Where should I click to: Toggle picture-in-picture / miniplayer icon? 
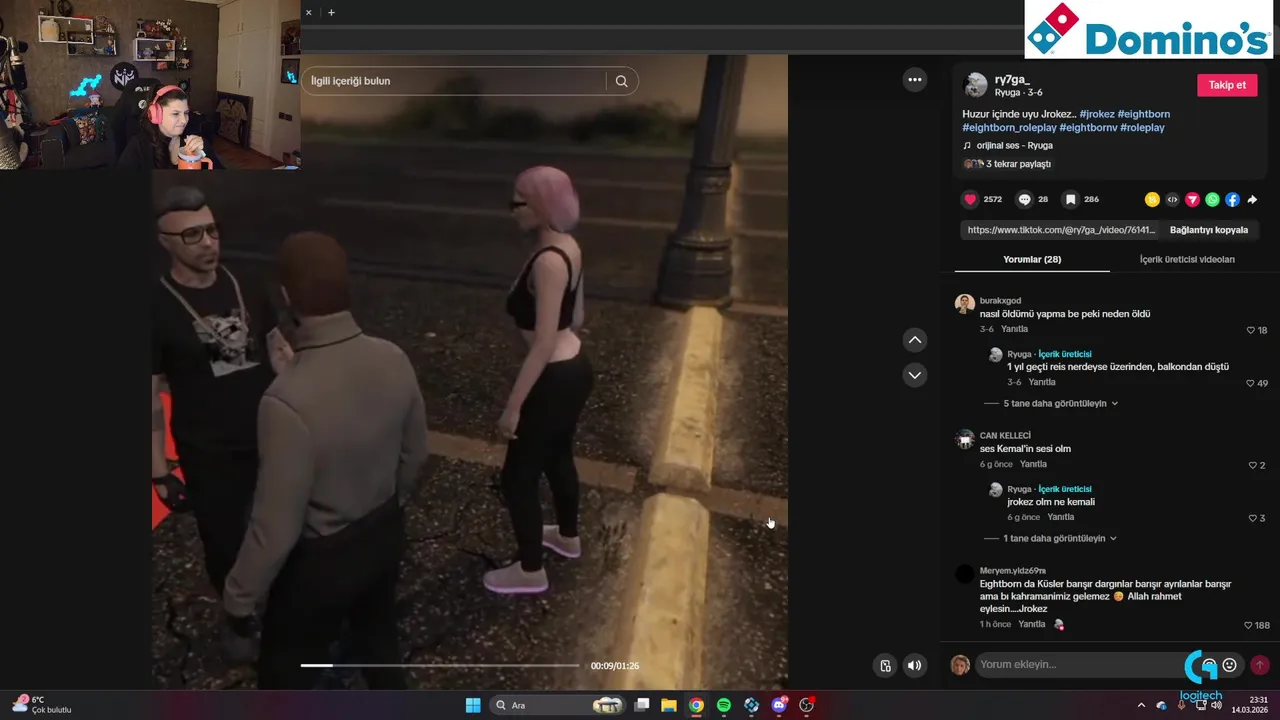[885, 665]
